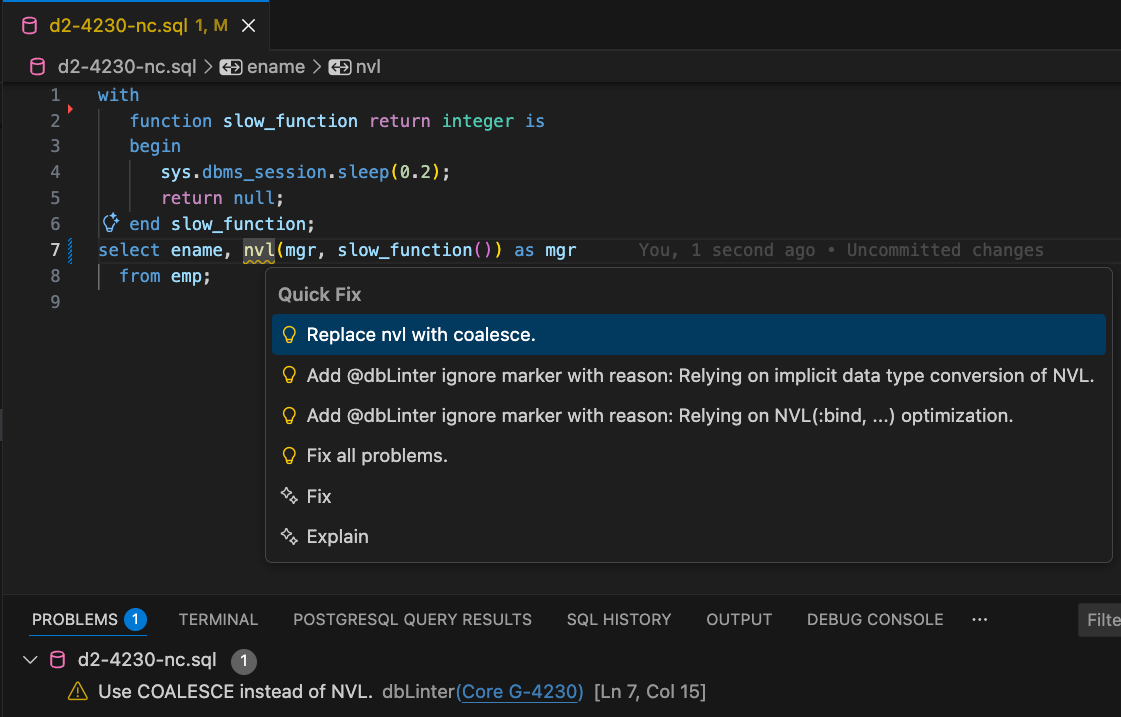The width and height of the screenshot is (1121, 717).
Task: Click the lightbulb icon next to Fix all problems
Action: click(x=289, y=456)
